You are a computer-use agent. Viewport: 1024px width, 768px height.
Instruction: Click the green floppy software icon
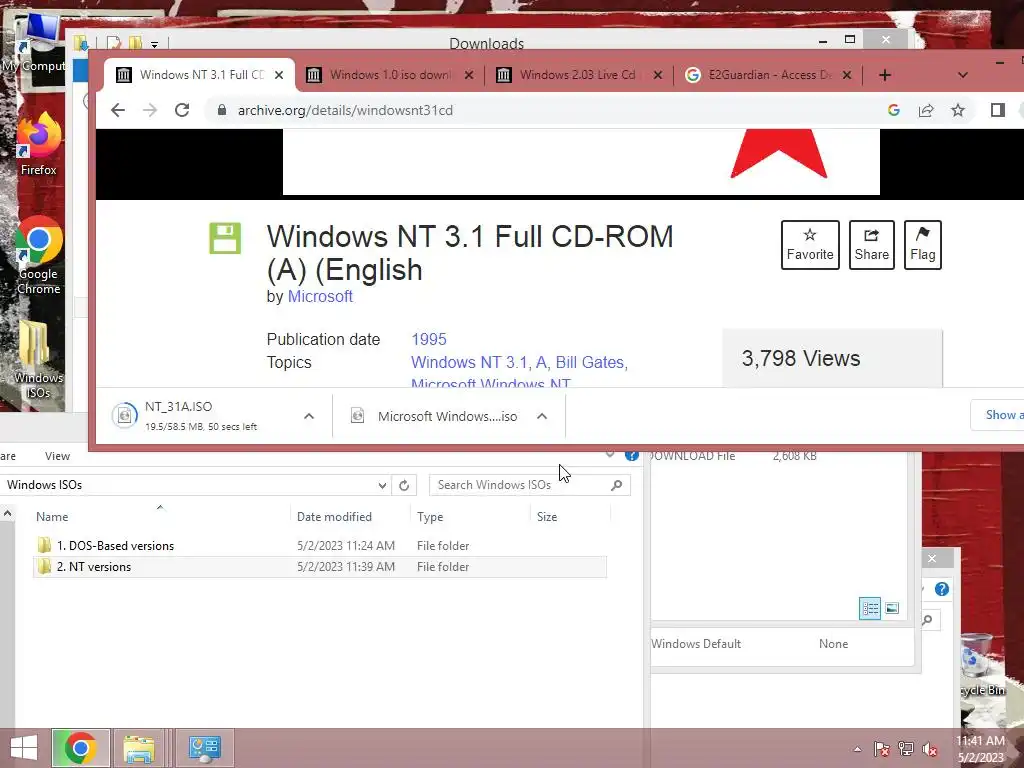pyautogui.click(x=225, y=238)
